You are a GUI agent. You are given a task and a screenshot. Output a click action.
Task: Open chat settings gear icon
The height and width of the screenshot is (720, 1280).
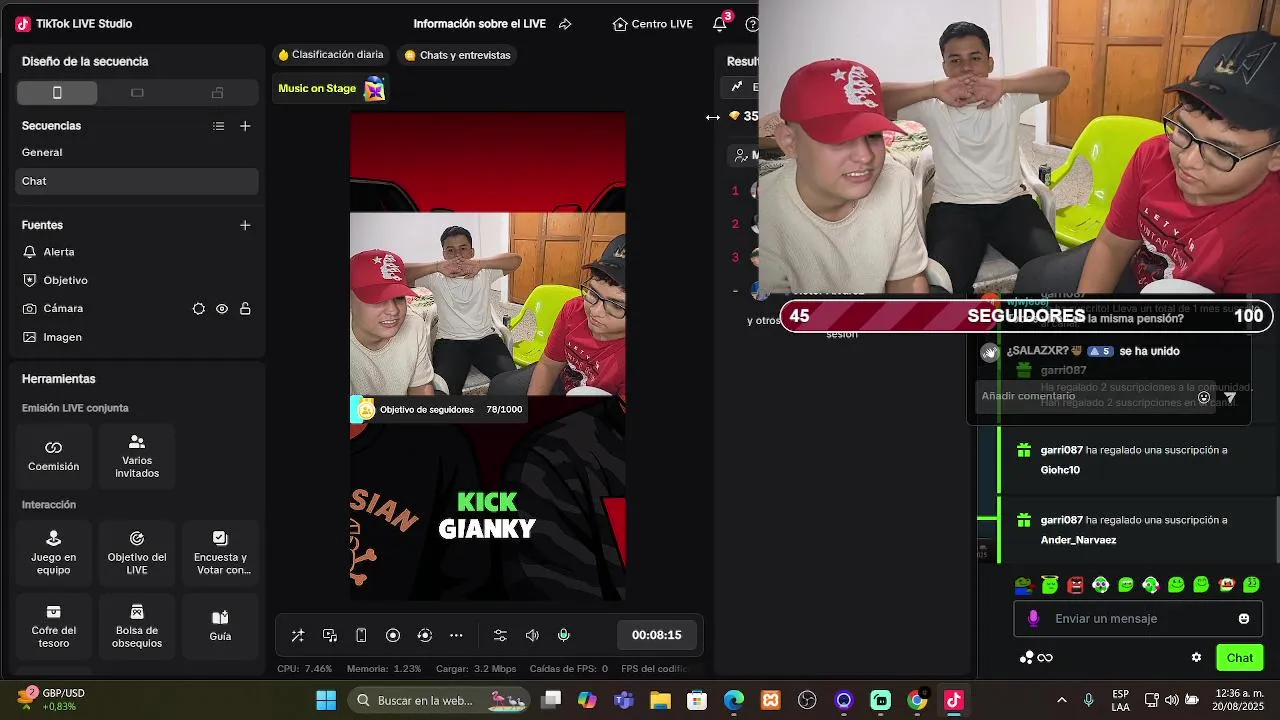tap(1196, 657)
